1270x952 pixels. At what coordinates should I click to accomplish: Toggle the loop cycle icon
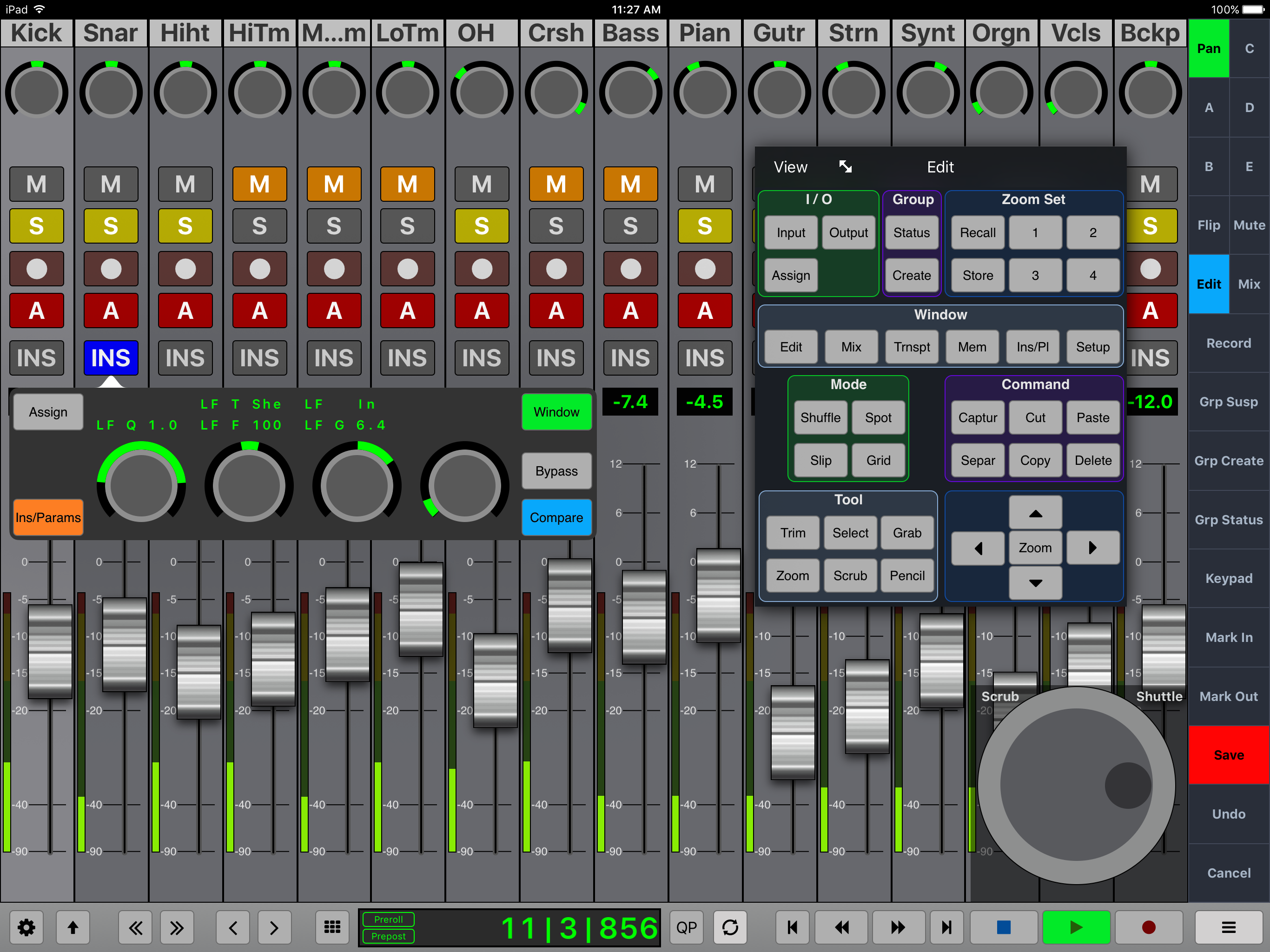pyautogui.click(x=730, y=927)
